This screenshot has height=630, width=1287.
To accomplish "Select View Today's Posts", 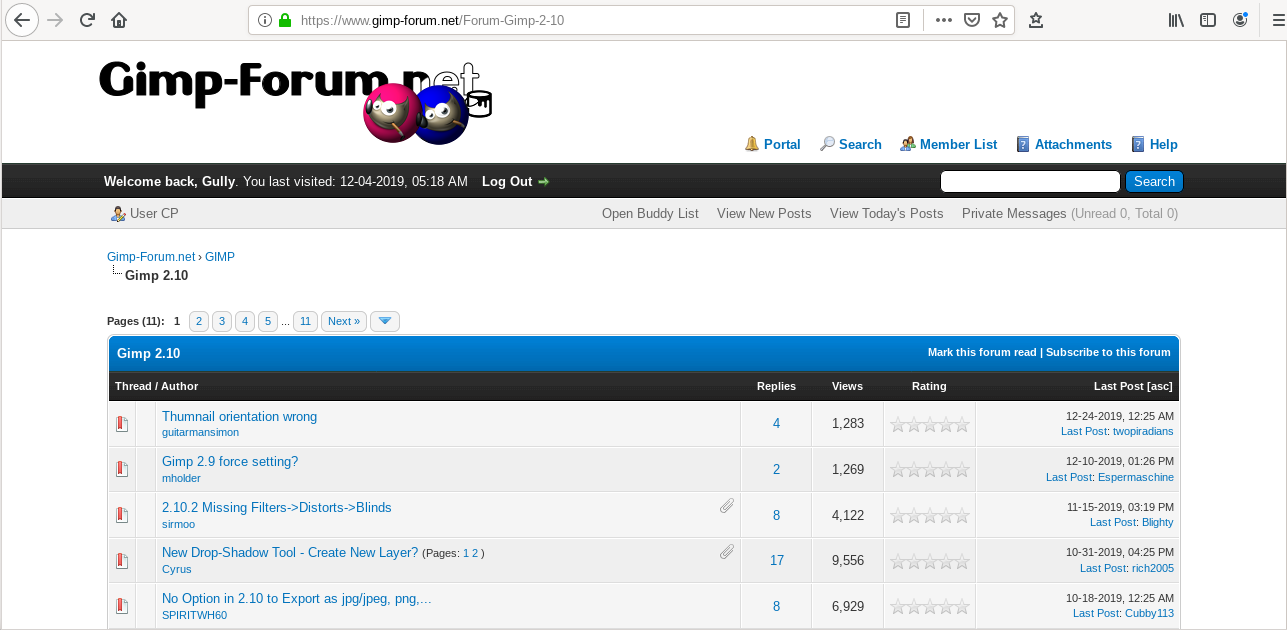I will 887,213.
